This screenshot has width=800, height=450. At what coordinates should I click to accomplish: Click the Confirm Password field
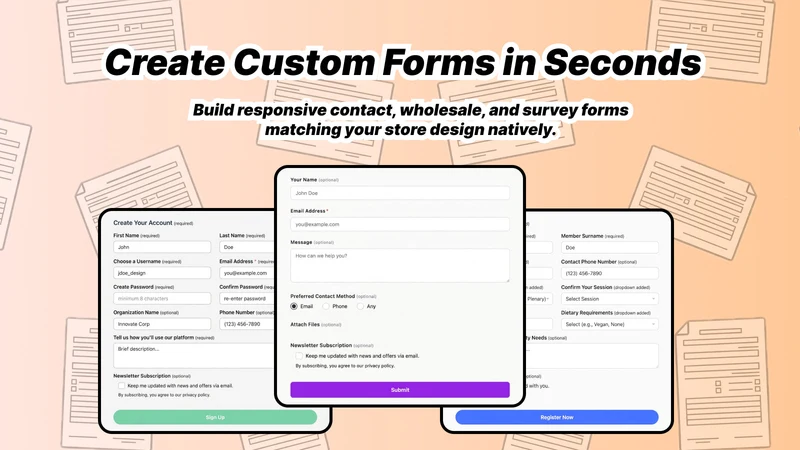point(247,298)
